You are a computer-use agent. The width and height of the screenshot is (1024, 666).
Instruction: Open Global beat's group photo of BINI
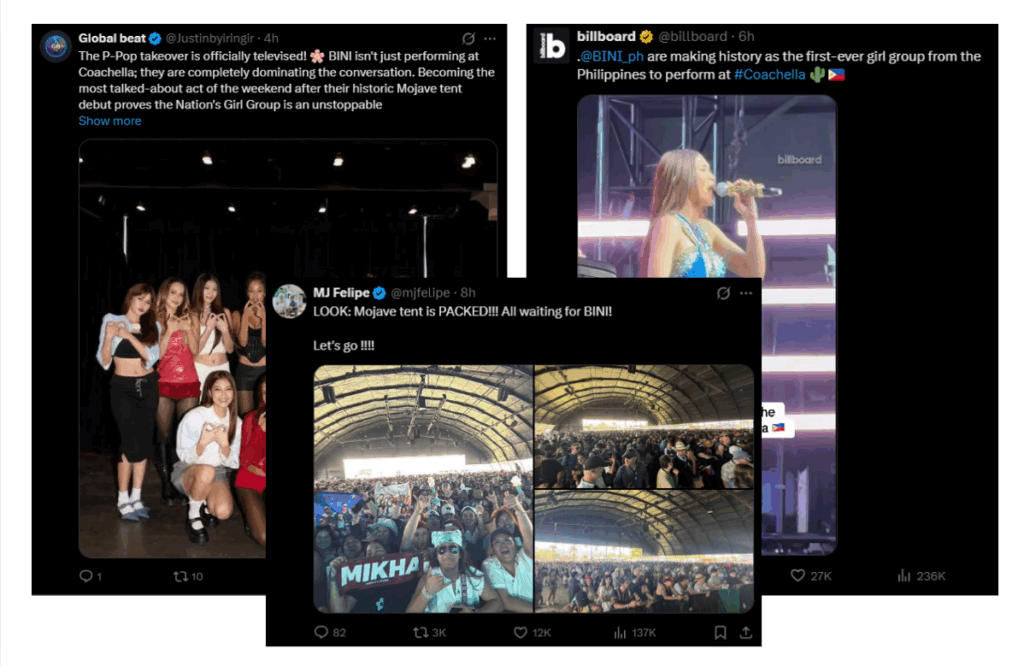point(172,349)
